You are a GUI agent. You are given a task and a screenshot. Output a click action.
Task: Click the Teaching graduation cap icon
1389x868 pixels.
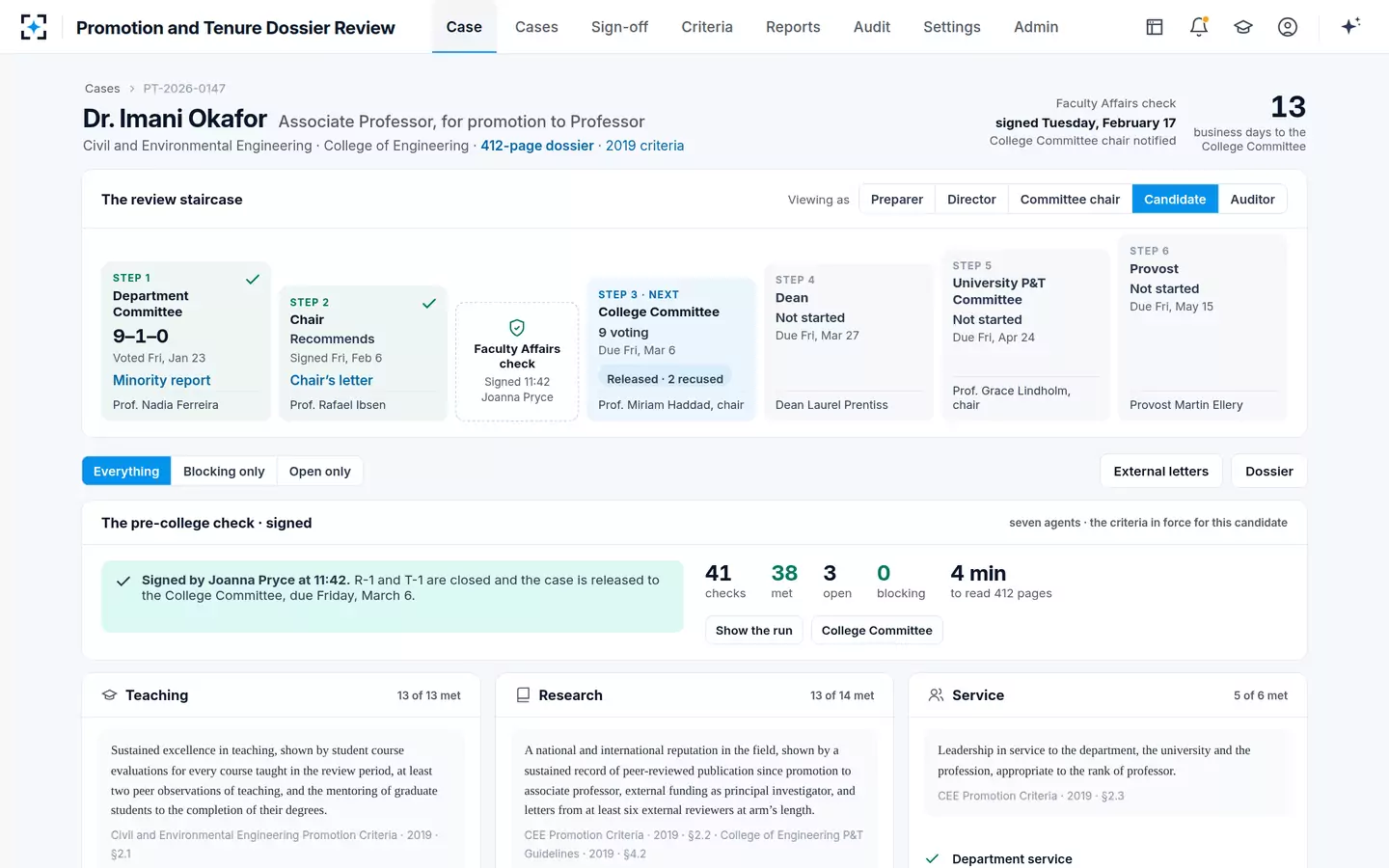[x=110, y=695]
